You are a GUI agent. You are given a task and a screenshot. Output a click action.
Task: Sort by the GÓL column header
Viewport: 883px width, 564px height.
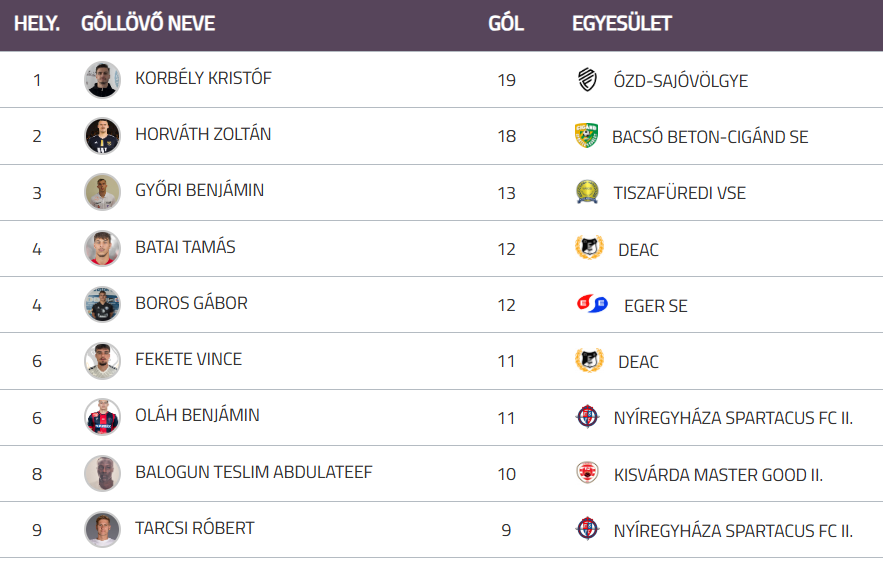click(506, 24)
